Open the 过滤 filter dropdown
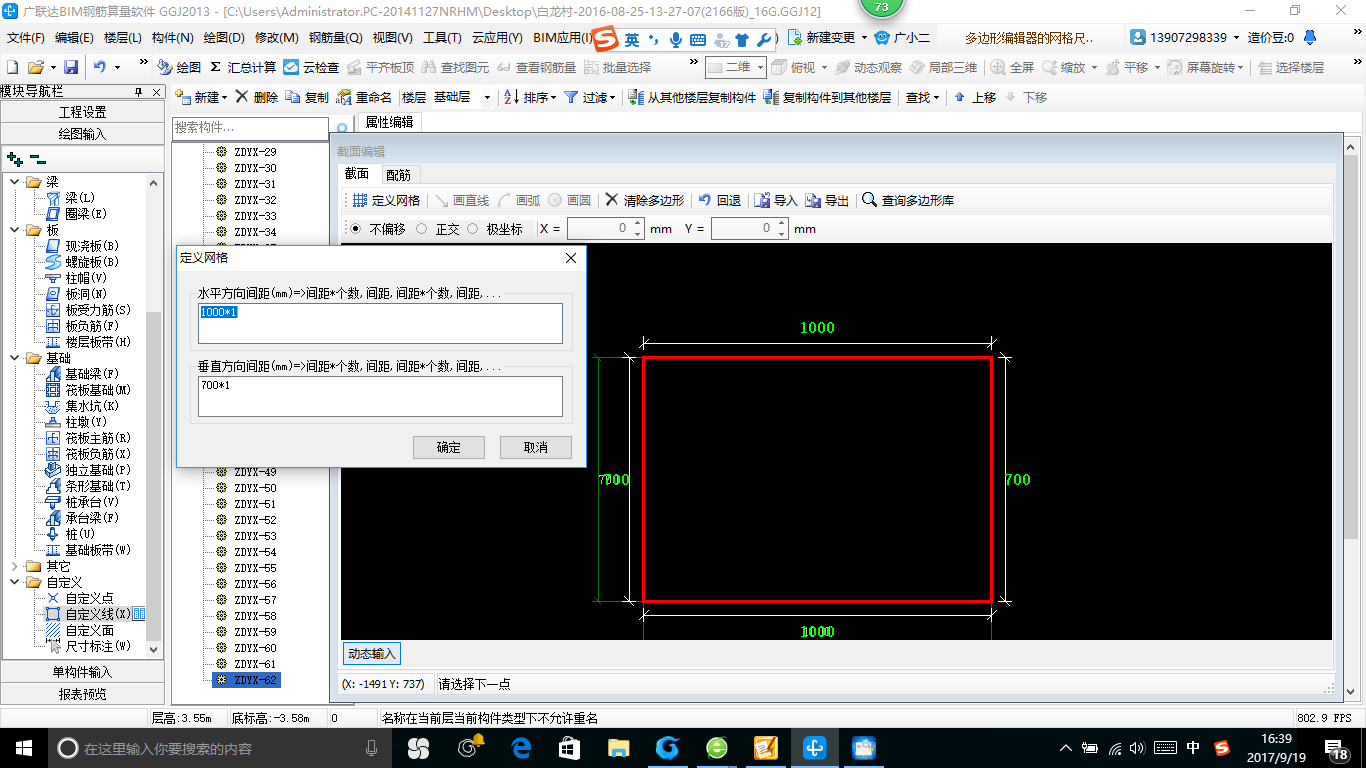 [590, 97]
